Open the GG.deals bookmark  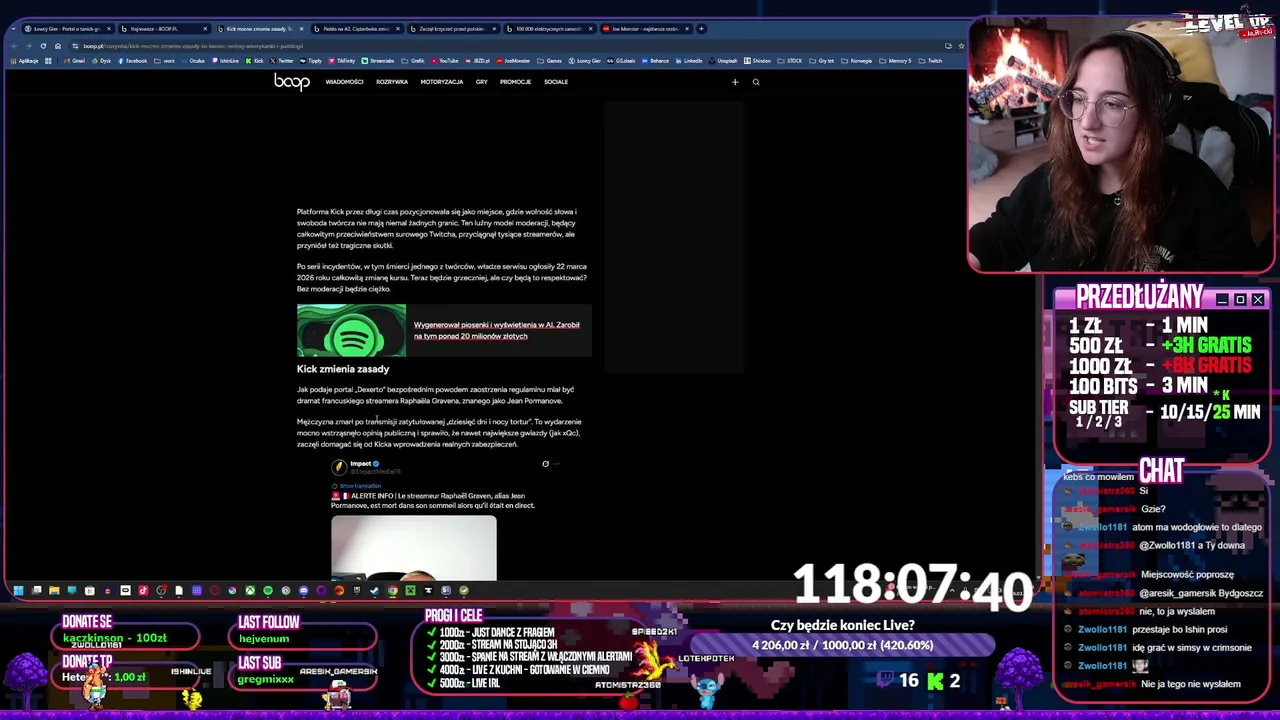coord(621,61)
